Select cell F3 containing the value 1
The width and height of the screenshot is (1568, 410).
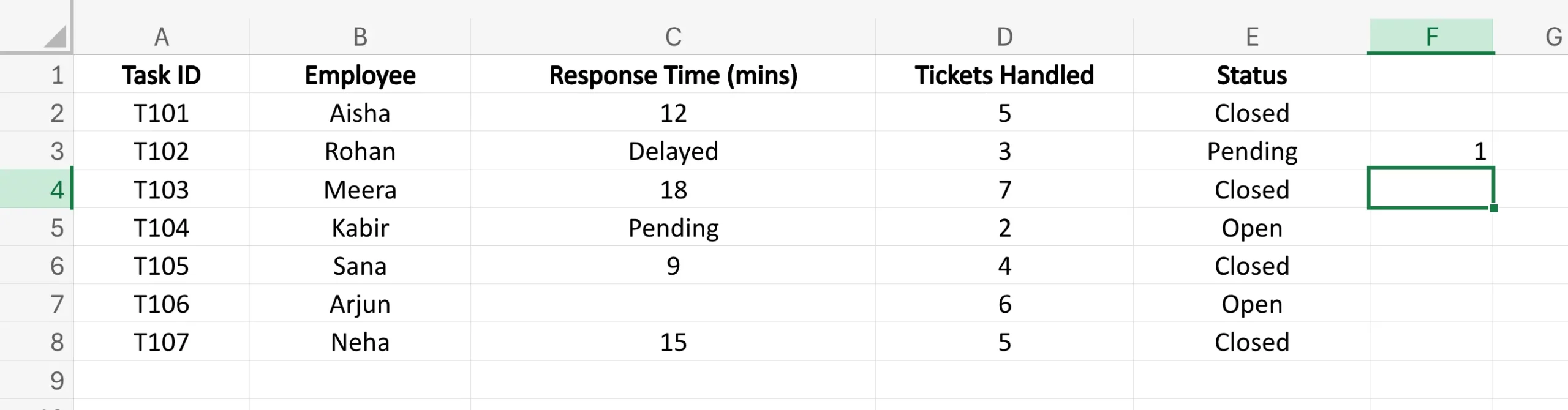[x=1431, y=151]
